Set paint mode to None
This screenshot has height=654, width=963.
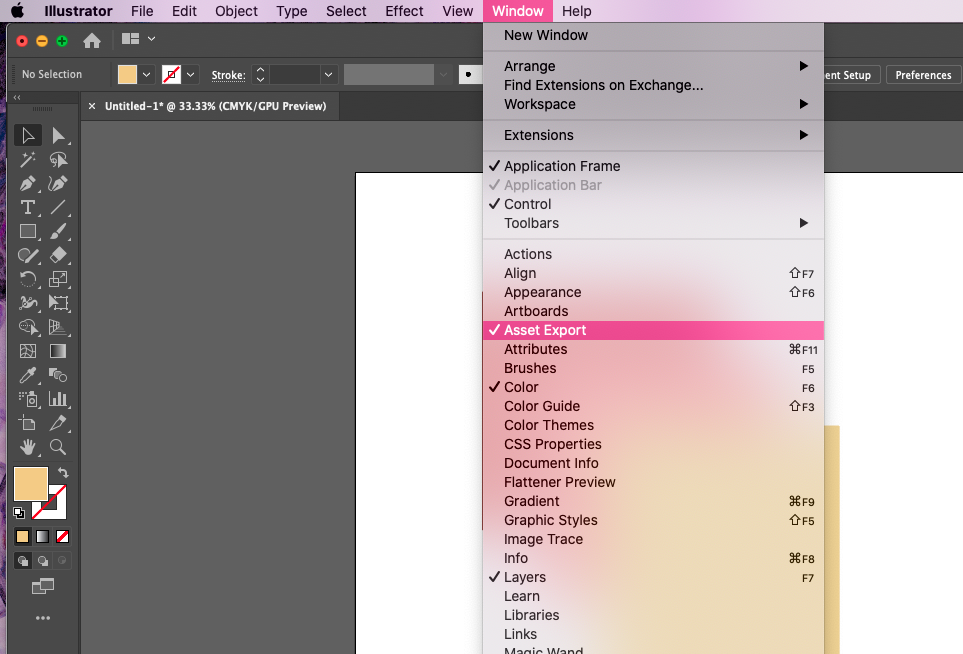tap(62, 537)
